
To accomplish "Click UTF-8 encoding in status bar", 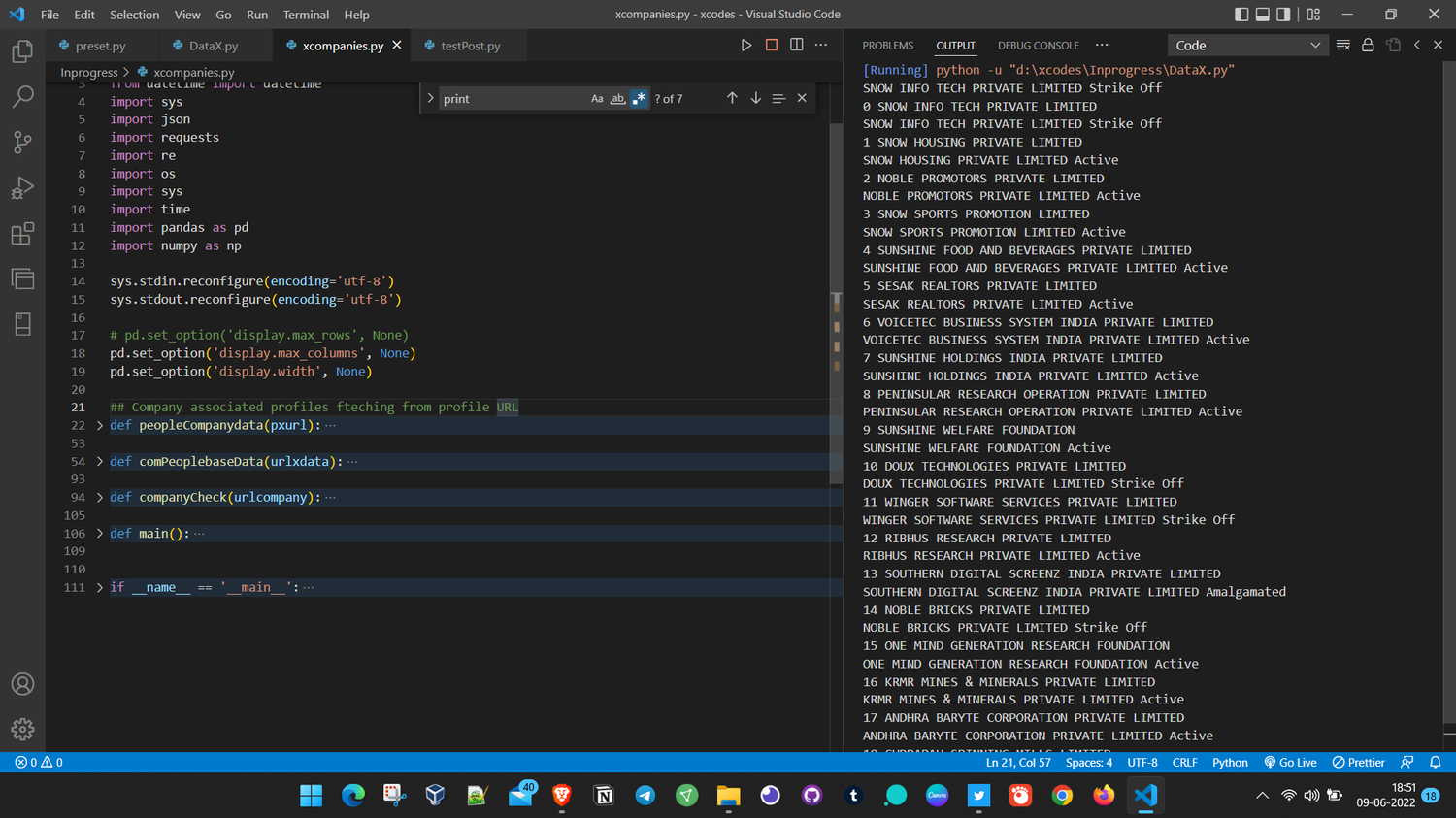I will (x=1142, y=763).
